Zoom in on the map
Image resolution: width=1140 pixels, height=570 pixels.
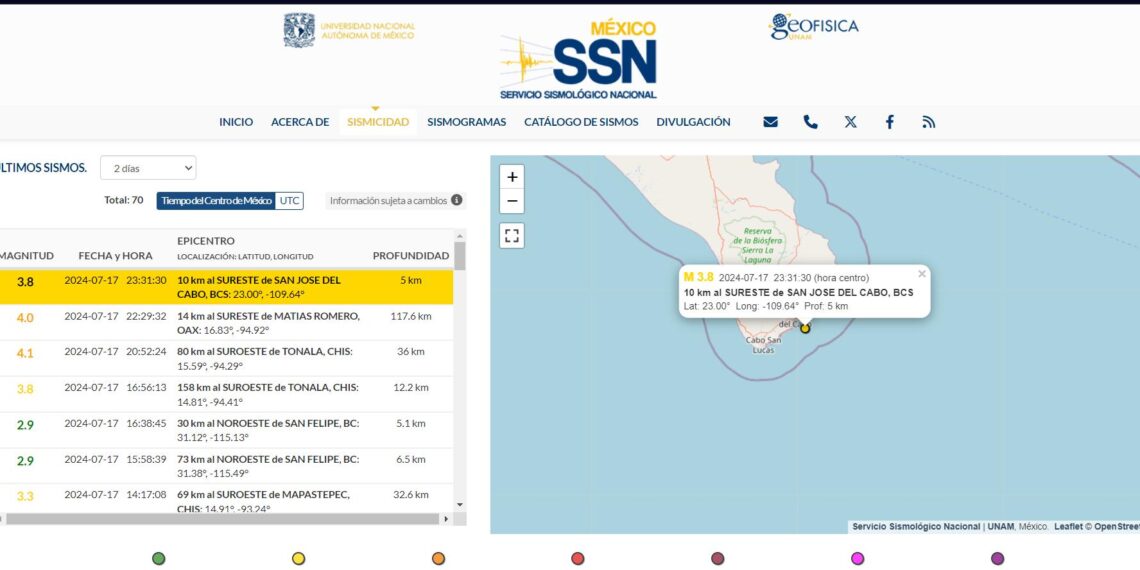tap(512, 177)
